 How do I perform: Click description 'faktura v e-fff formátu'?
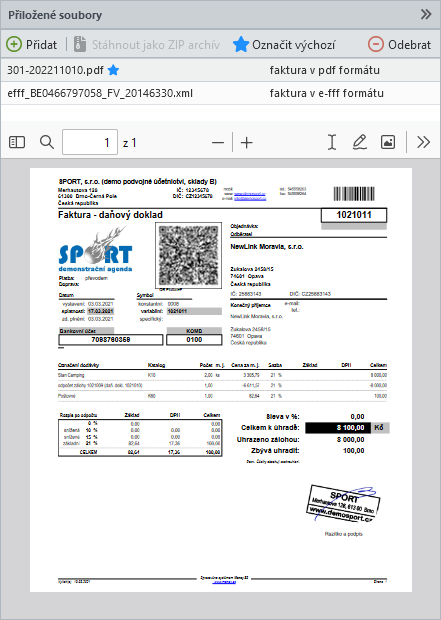326,93
